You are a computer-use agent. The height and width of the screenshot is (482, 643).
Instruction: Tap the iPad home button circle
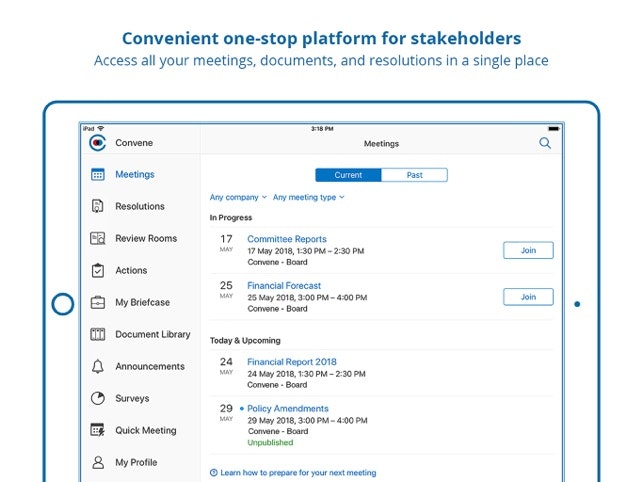(63, 304)
